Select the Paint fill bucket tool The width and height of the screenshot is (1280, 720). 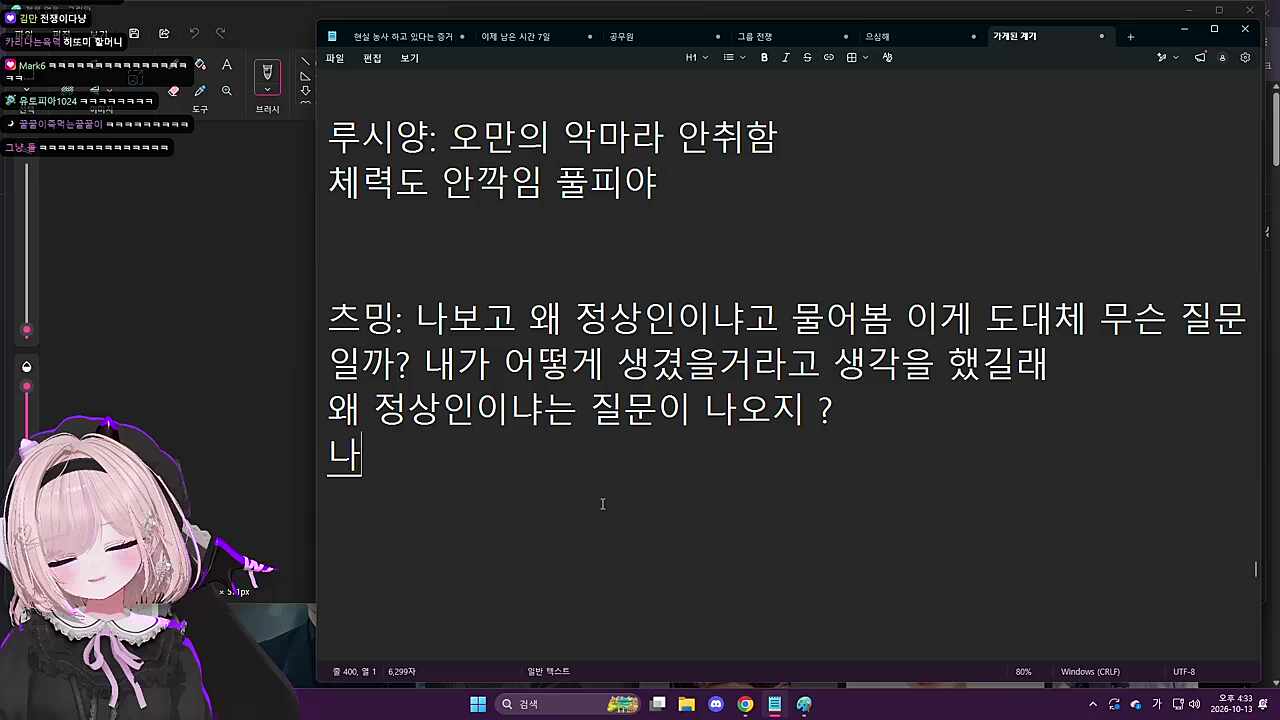(x=200, y=65)
